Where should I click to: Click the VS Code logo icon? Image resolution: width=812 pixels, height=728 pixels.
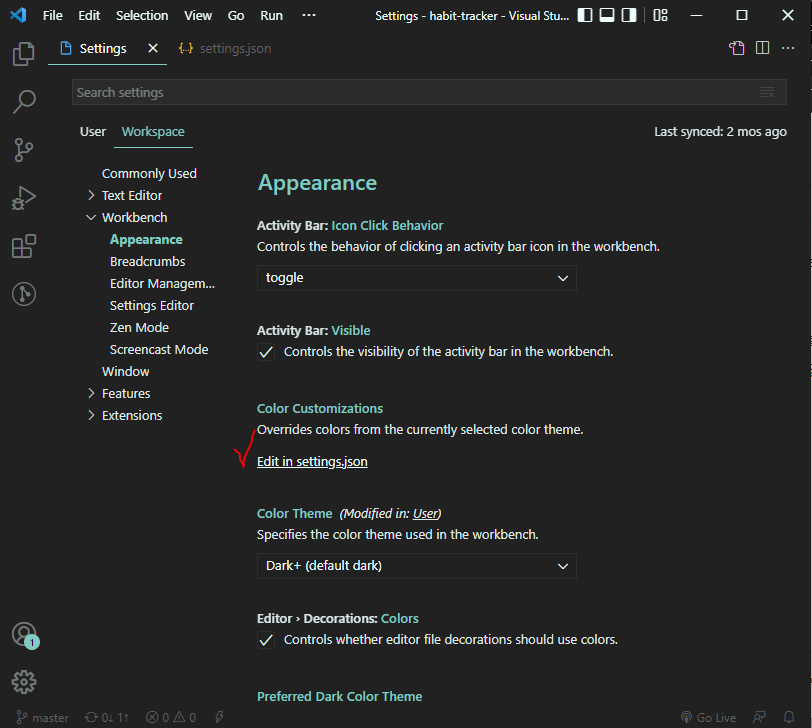coord(18,15)
